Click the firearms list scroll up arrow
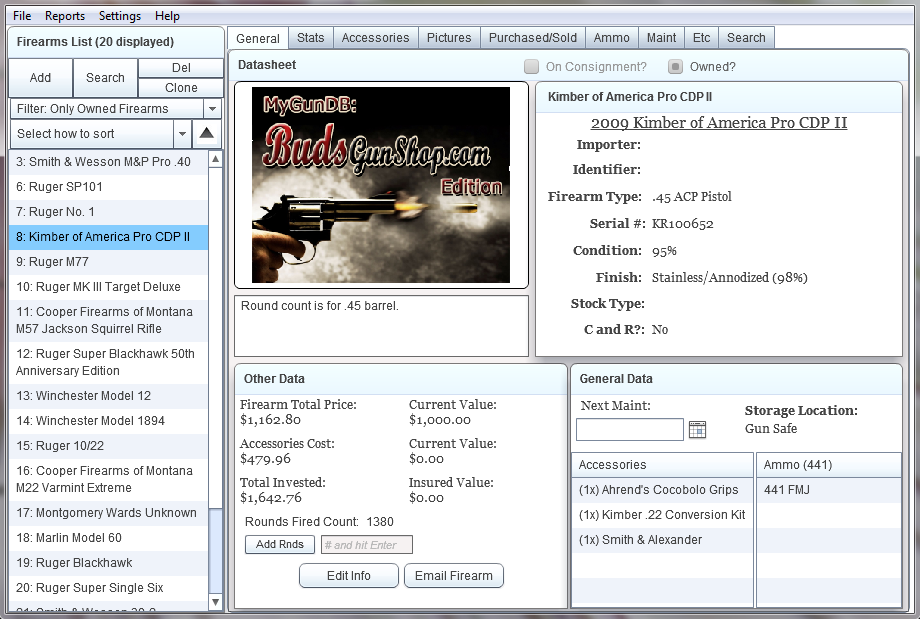 coord(215,159)
